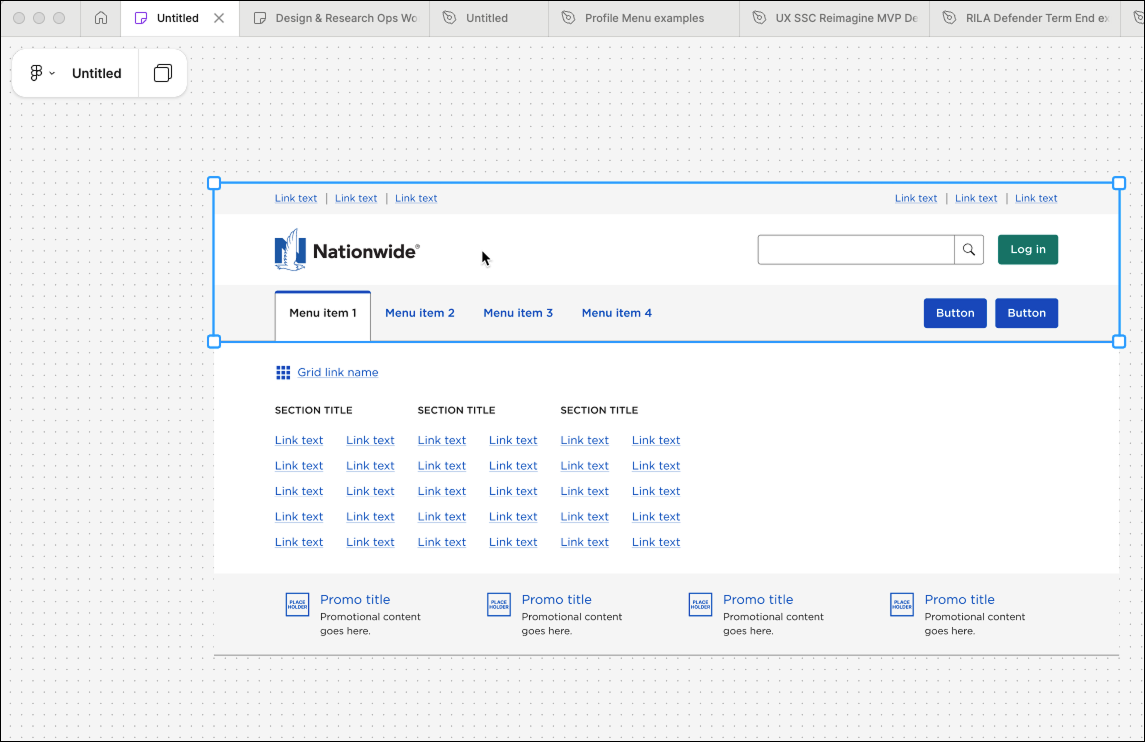Click first top-right utility Link text
Image resolution: width=1145 pixels, height=742 pixels.
pos(916,199)
